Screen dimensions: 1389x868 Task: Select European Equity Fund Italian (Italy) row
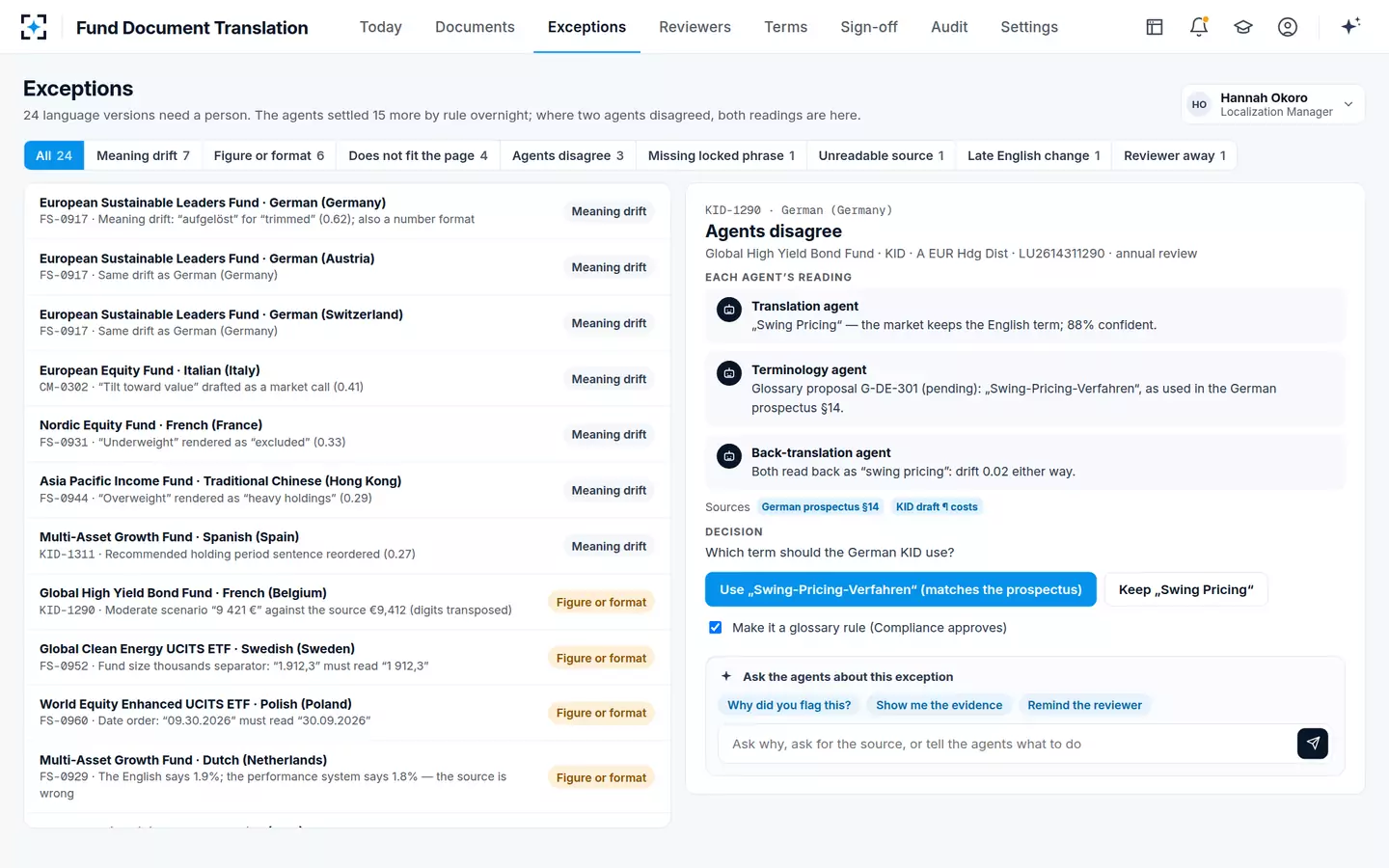(x=347, y=378)
